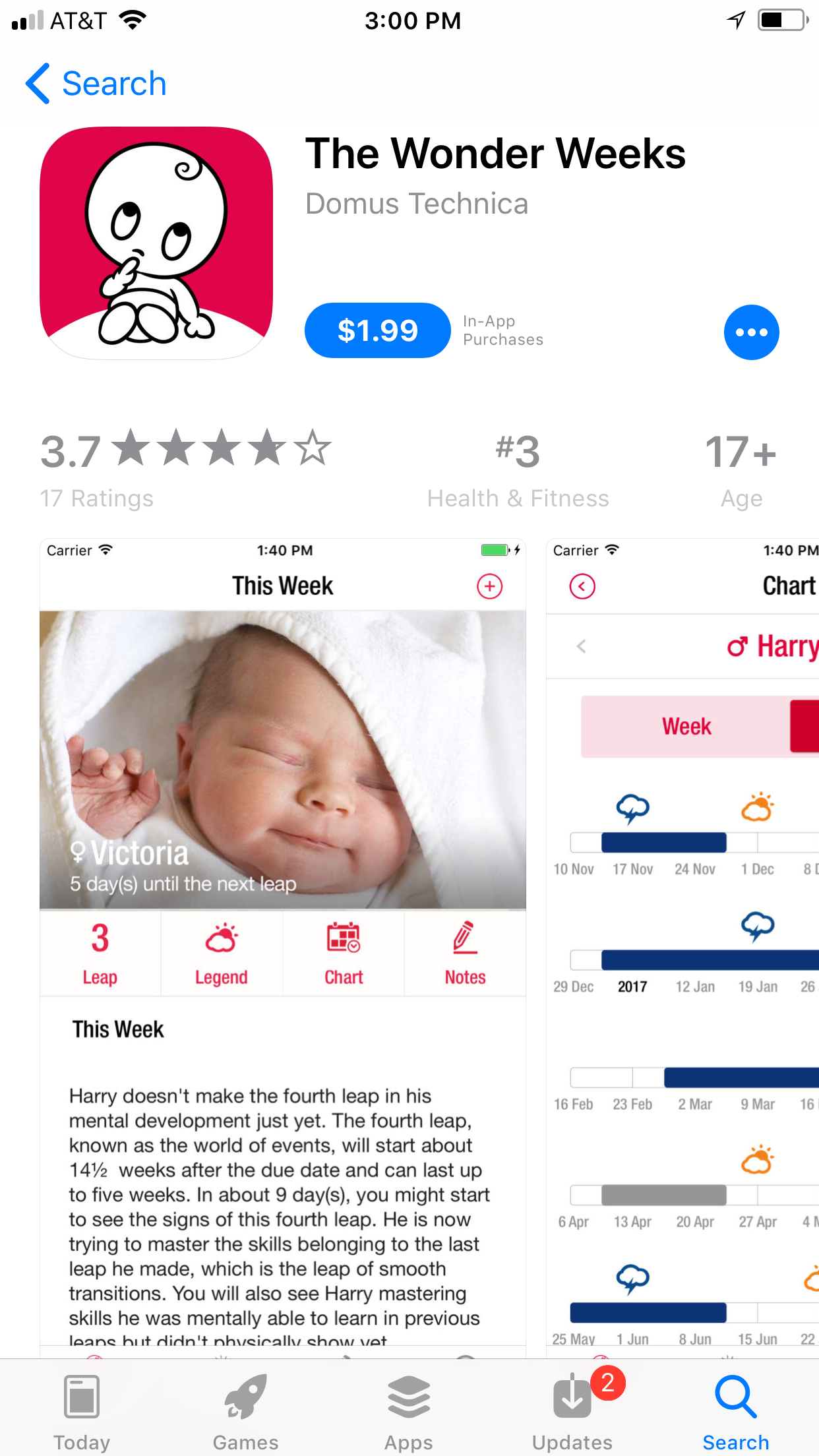Tap The Wonder Weeks app icon

pyautogui.click(x=156, y=243)
